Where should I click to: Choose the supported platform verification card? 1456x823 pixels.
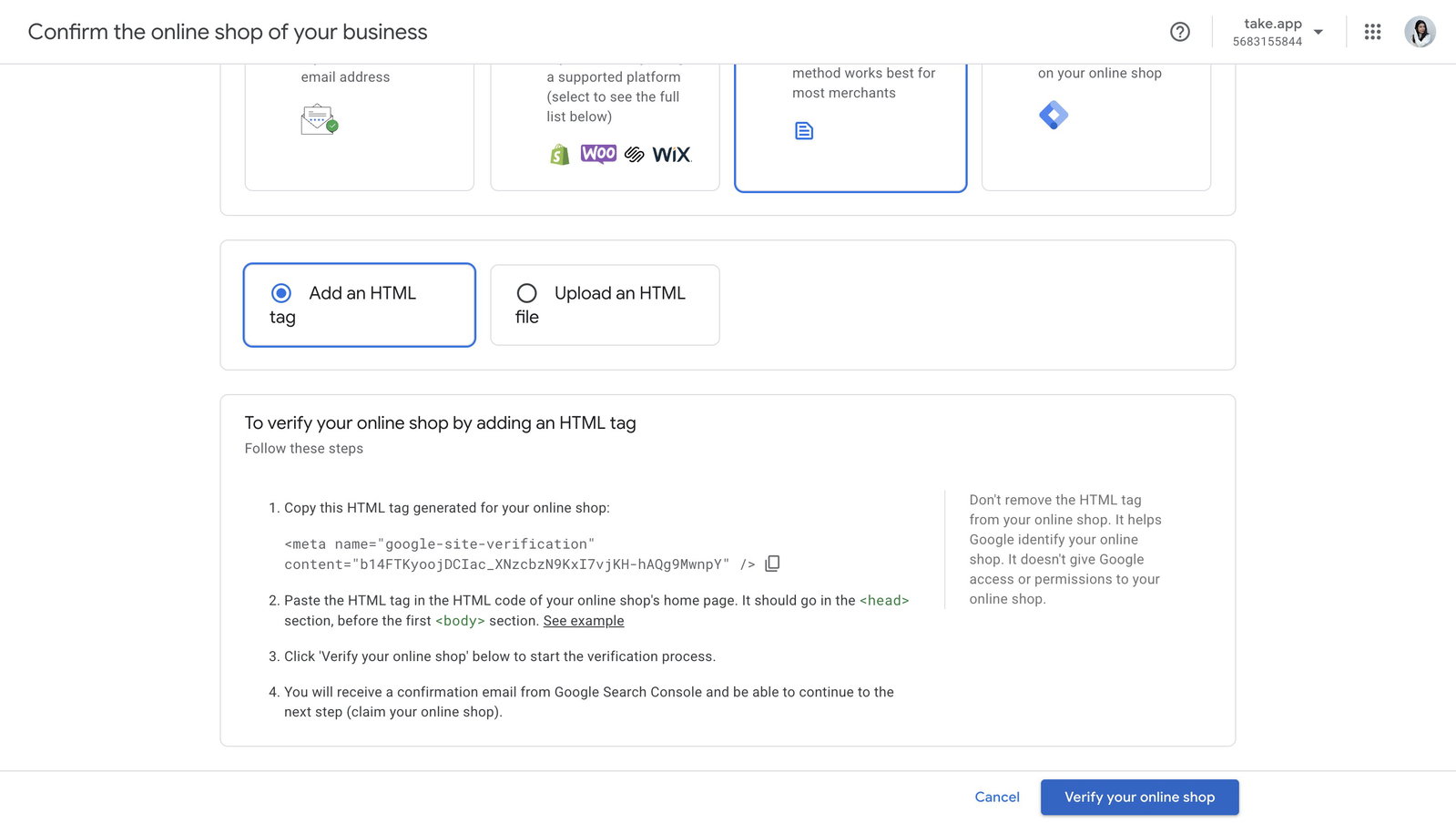pos(605,127)
